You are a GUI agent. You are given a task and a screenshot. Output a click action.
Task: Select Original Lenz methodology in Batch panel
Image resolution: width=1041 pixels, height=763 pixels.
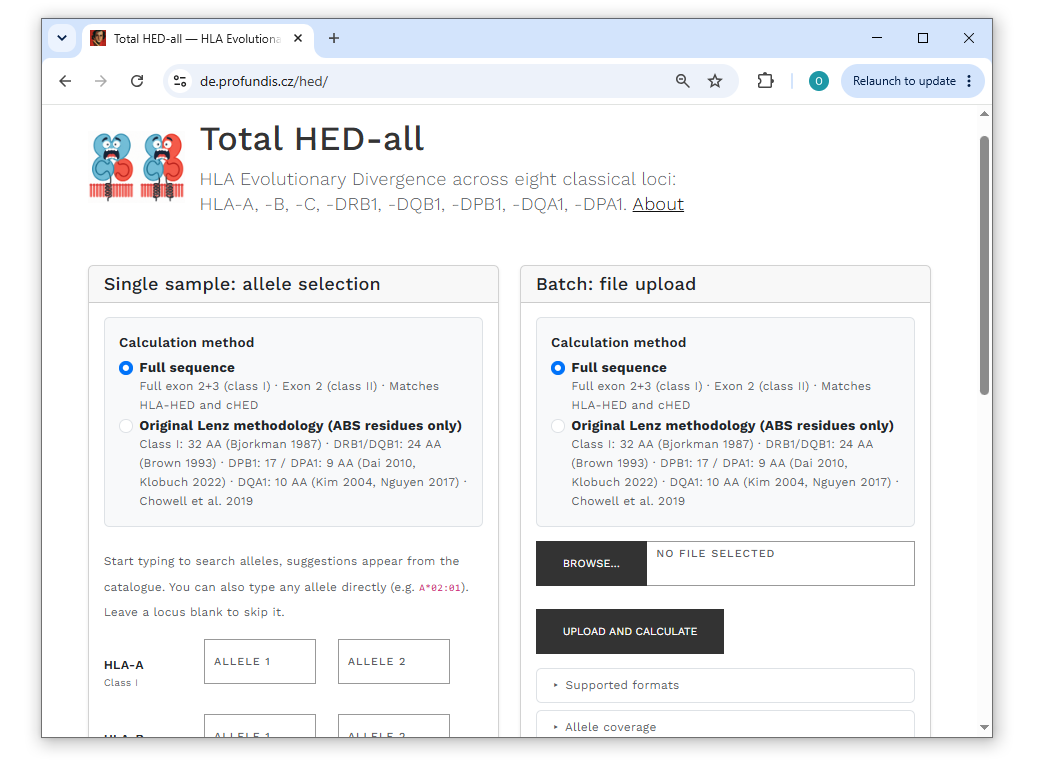[558, 426]
